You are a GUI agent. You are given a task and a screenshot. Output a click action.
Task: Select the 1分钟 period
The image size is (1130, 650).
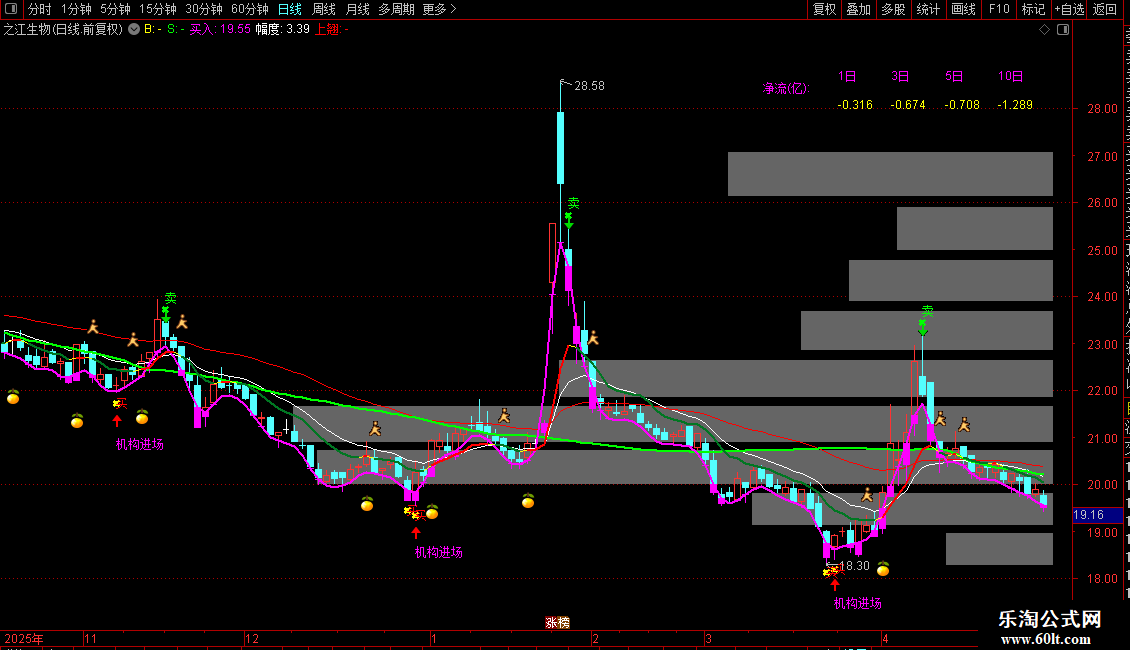click(x=76, y=9)
